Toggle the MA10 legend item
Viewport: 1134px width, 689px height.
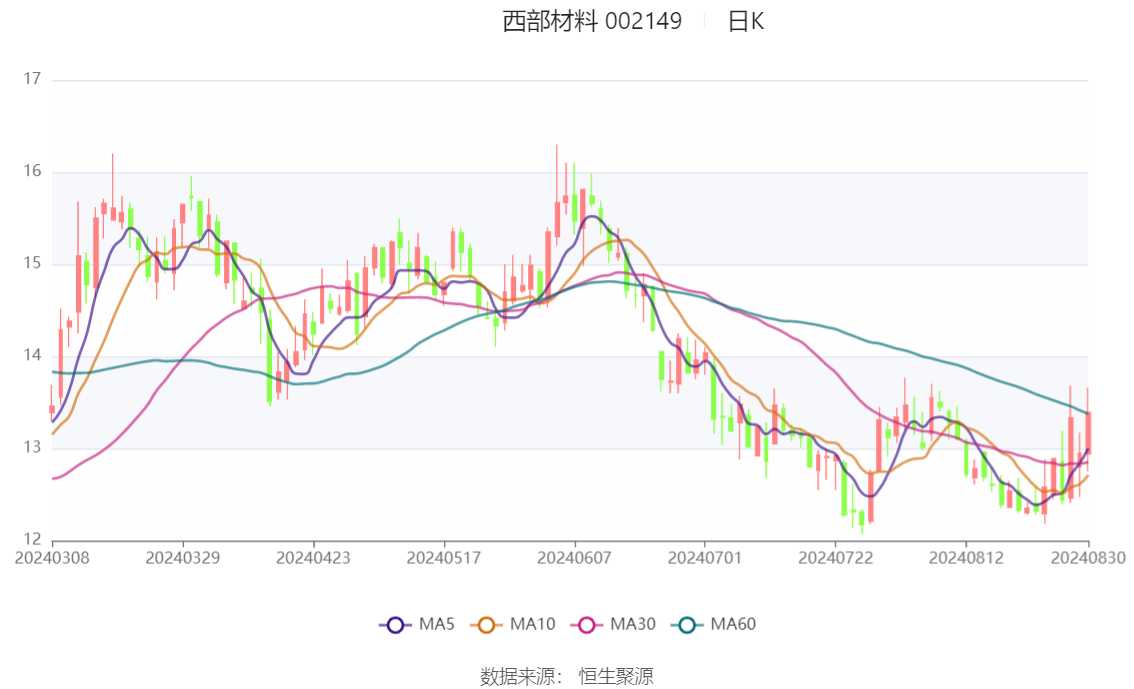click(513, 624)
